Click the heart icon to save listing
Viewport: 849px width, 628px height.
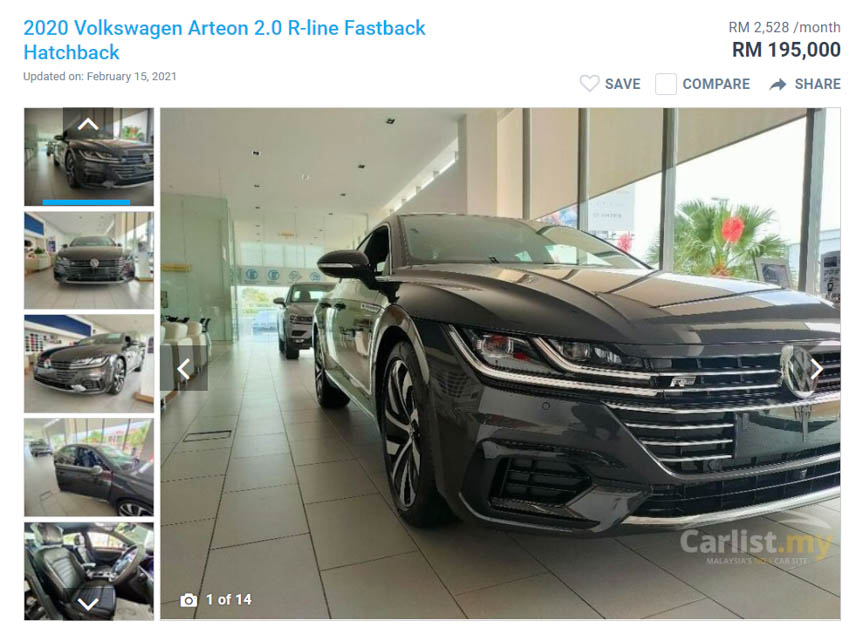[x=589, y=84]
